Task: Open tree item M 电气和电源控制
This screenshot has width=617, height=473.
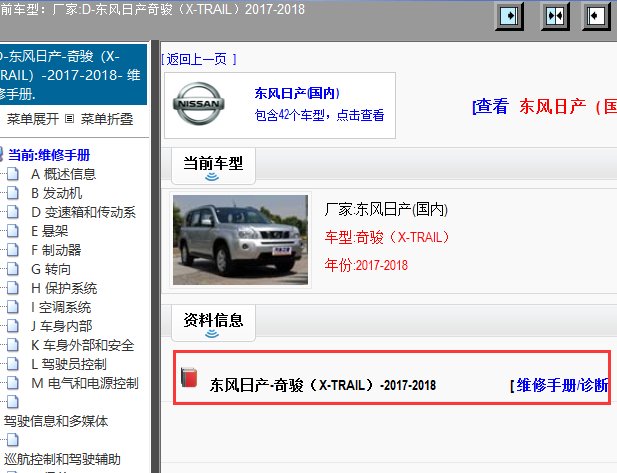Action: (x=85, y=383)
